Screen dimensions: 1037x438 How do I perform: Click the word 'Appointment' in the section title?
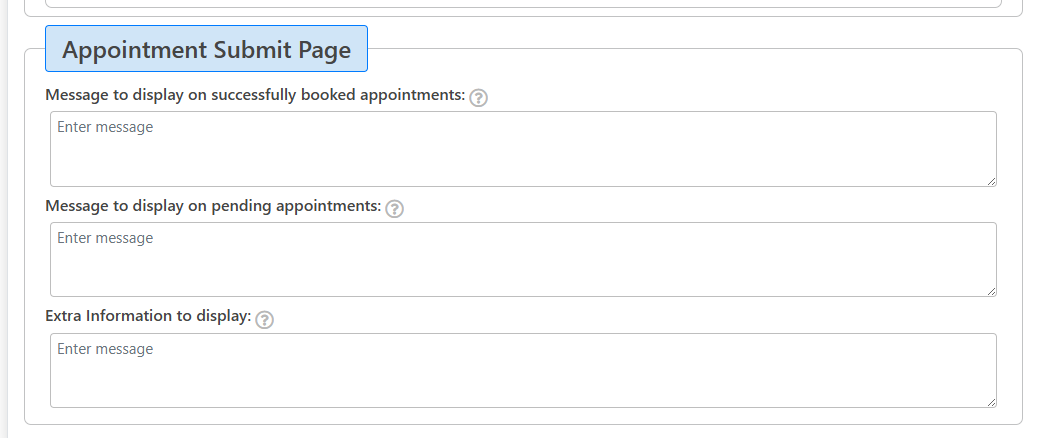coord(134,50)
